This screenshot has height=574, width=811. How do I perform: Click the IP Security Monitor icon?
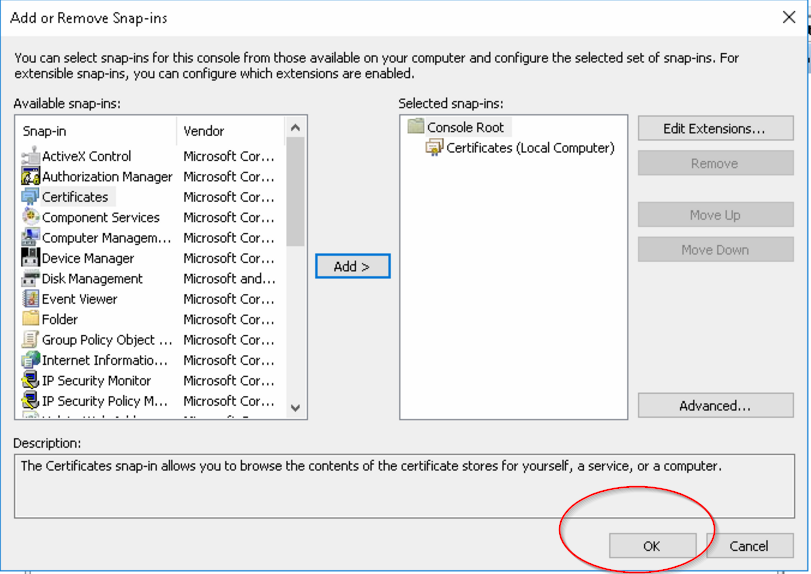point(31,380)
